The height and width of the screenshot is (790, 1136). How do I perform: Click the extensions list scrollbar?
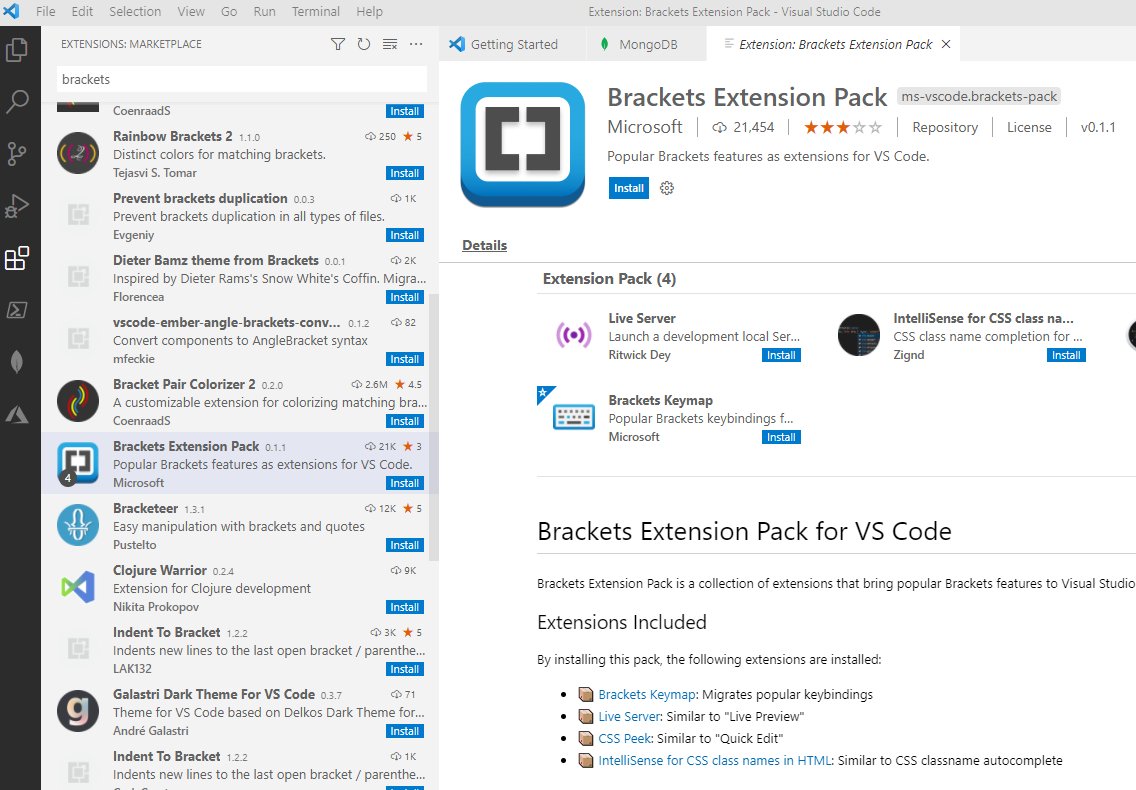433,427
